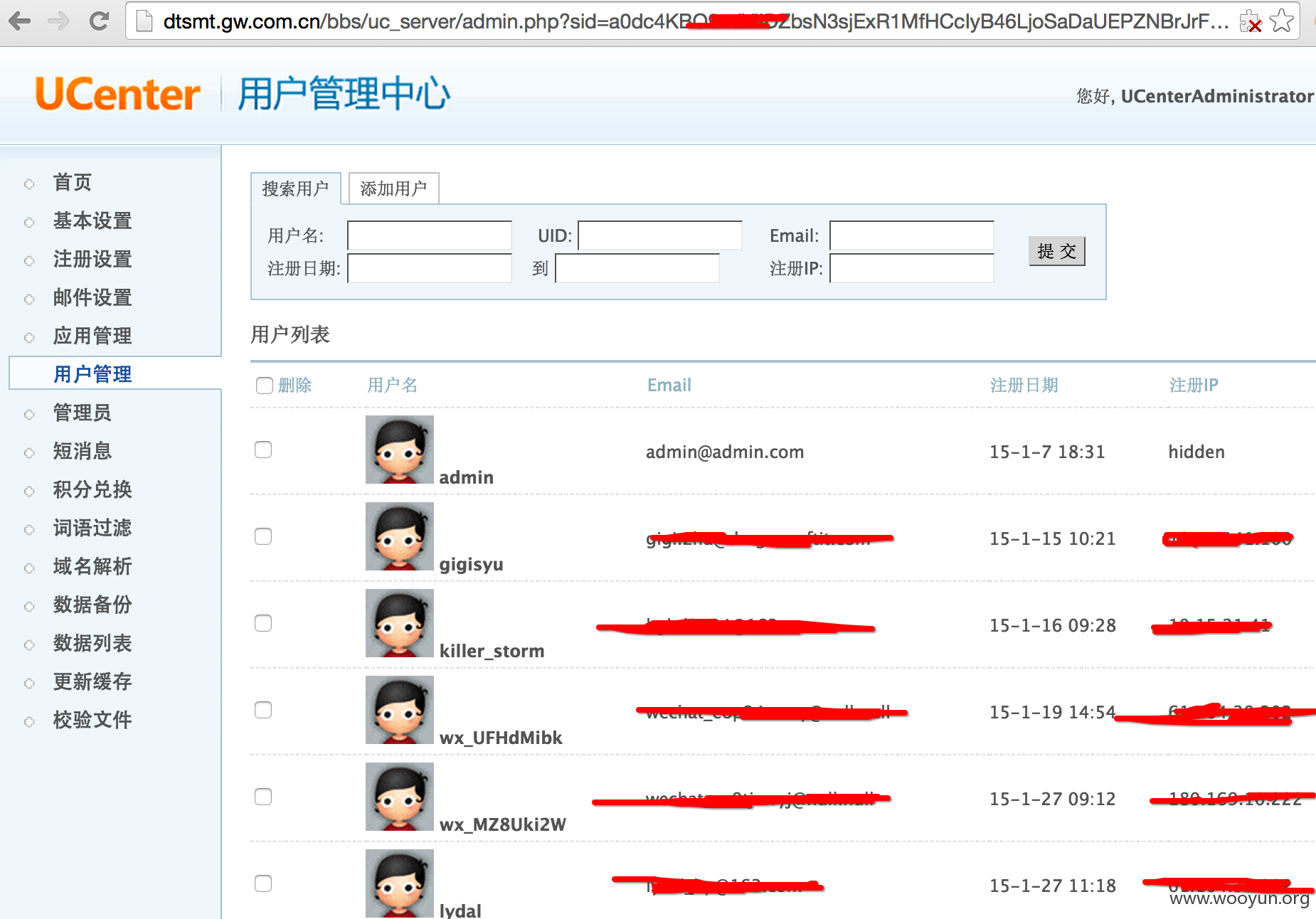1316x919 pixels.
Task: Check the wx_UFHdMibk row checkbox
Action: click(263, 710)
